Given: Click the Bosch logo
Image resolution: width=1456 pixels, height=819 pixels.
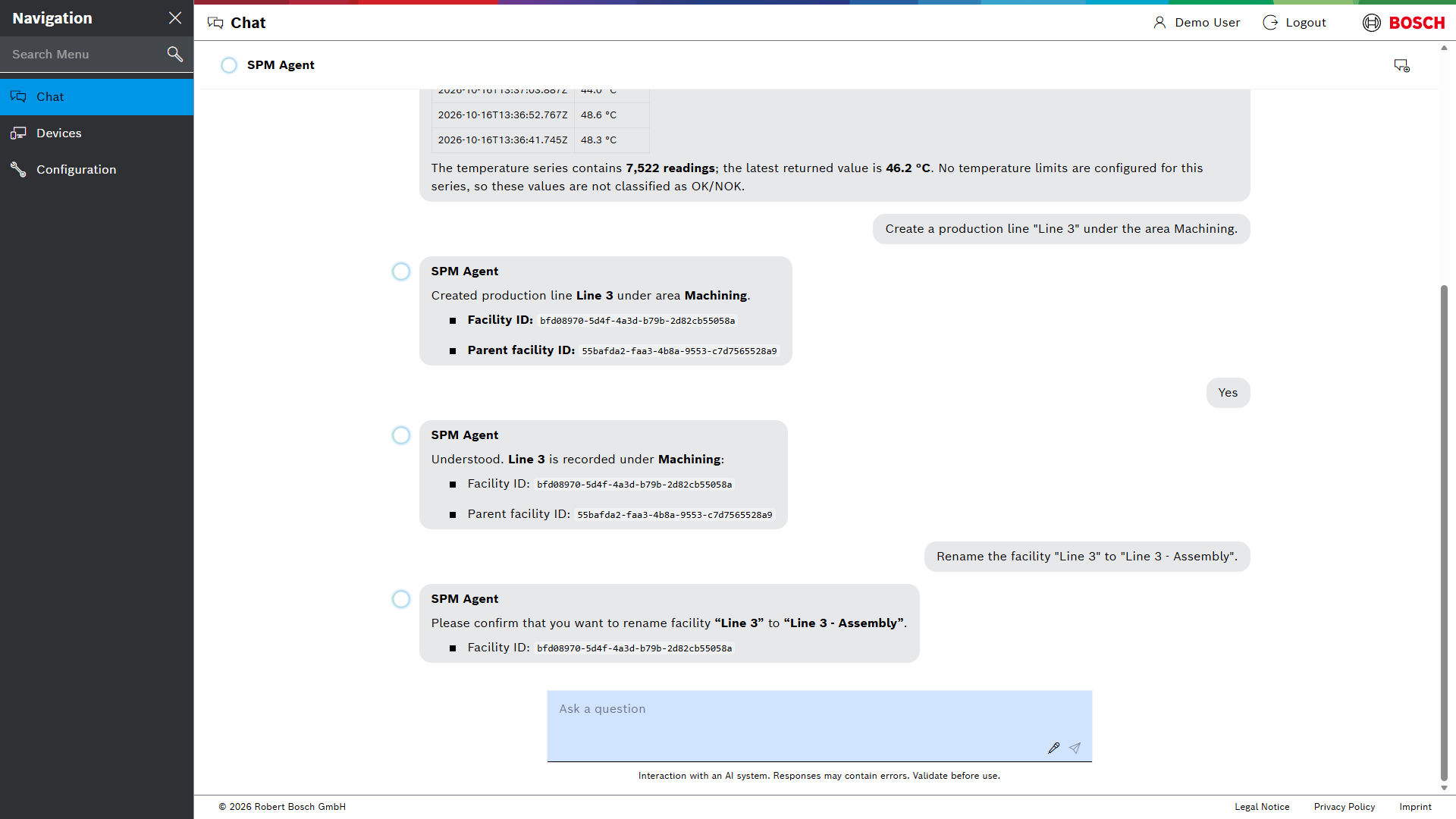Looking at the screenshot, I should coord(1404,23).
